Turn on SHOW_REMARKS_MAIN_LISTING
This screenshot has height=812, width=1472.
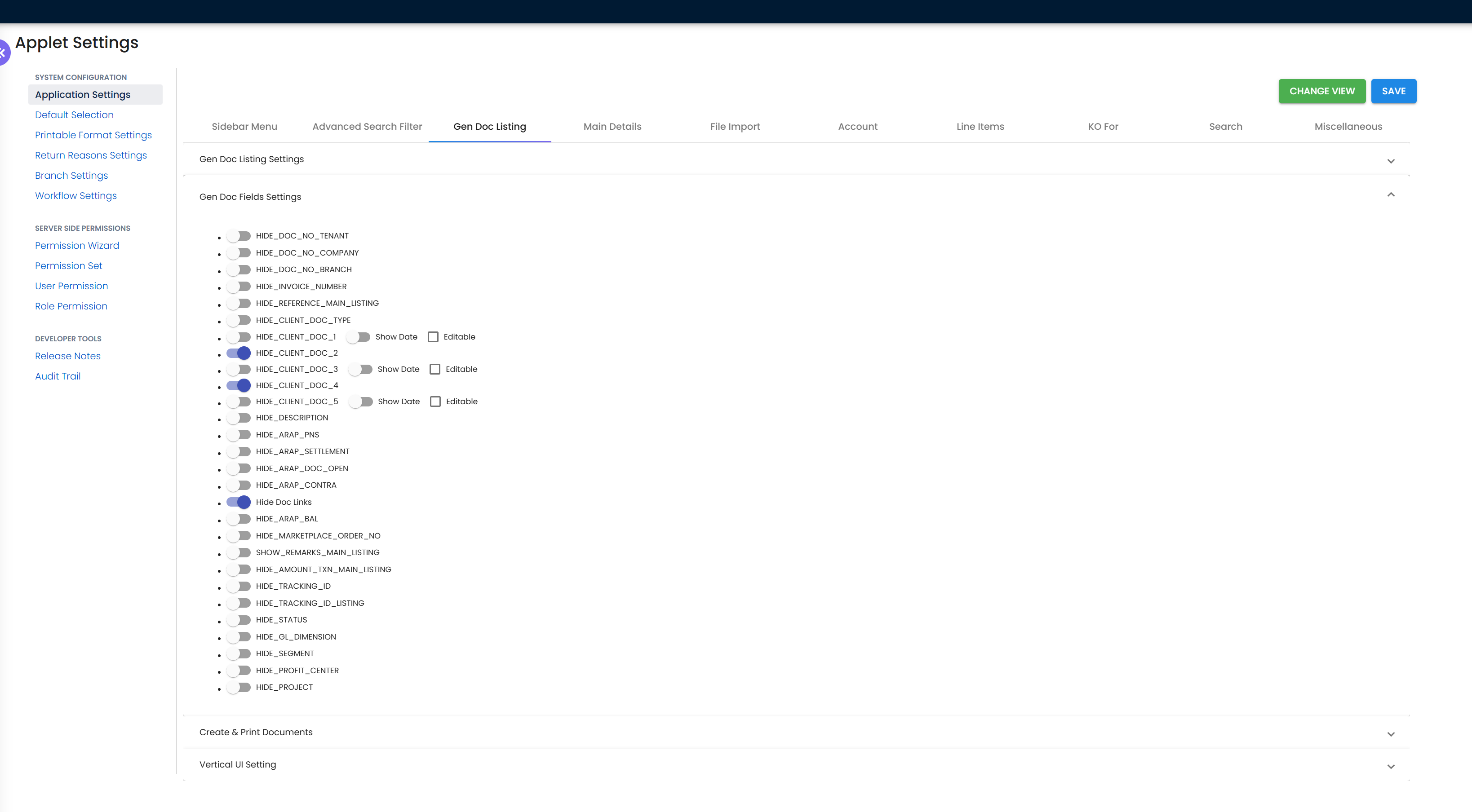click(238, 552)
